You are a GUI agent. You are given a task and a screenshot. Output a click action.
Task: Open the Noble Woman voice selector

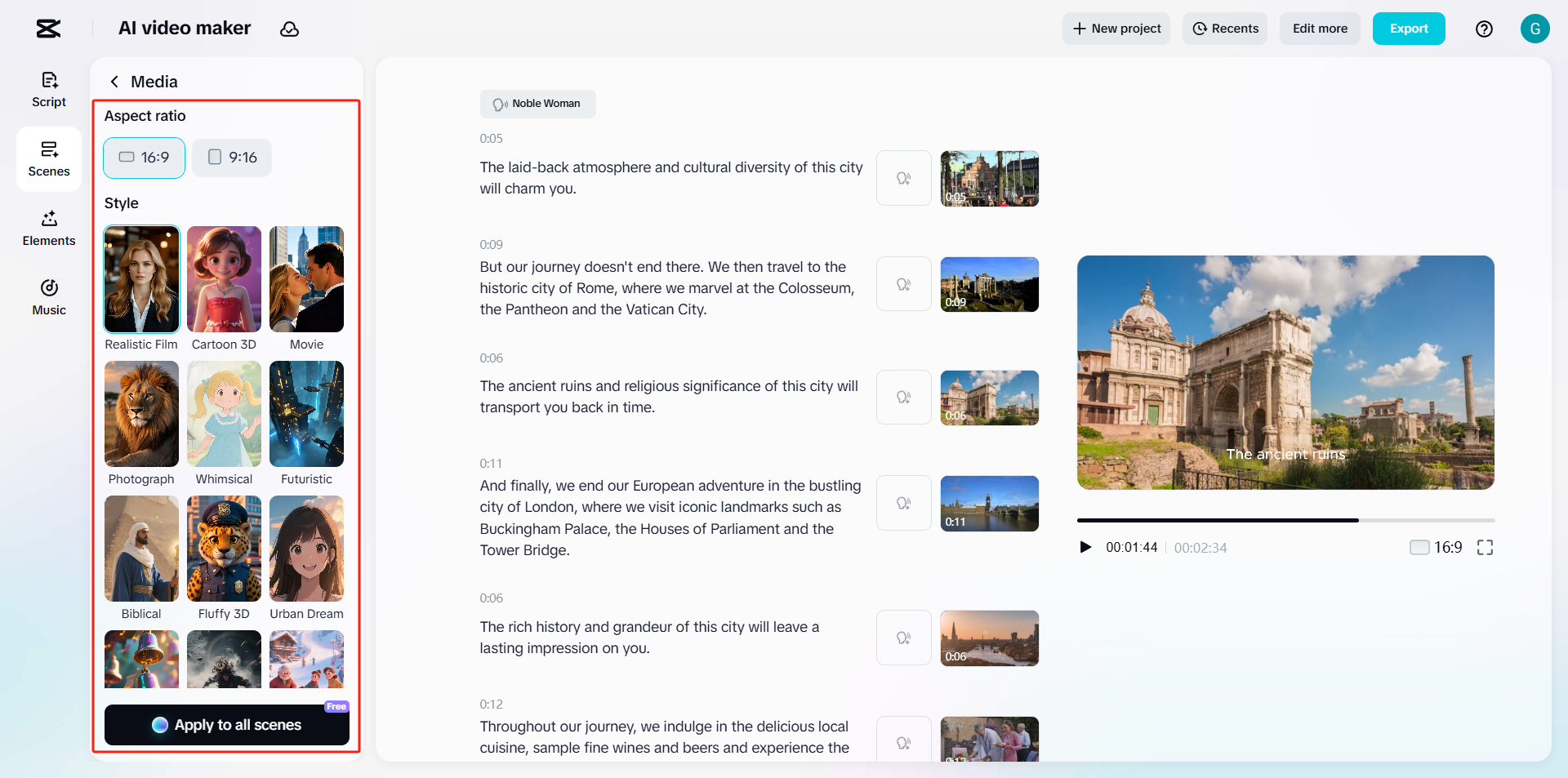[537, 104]
